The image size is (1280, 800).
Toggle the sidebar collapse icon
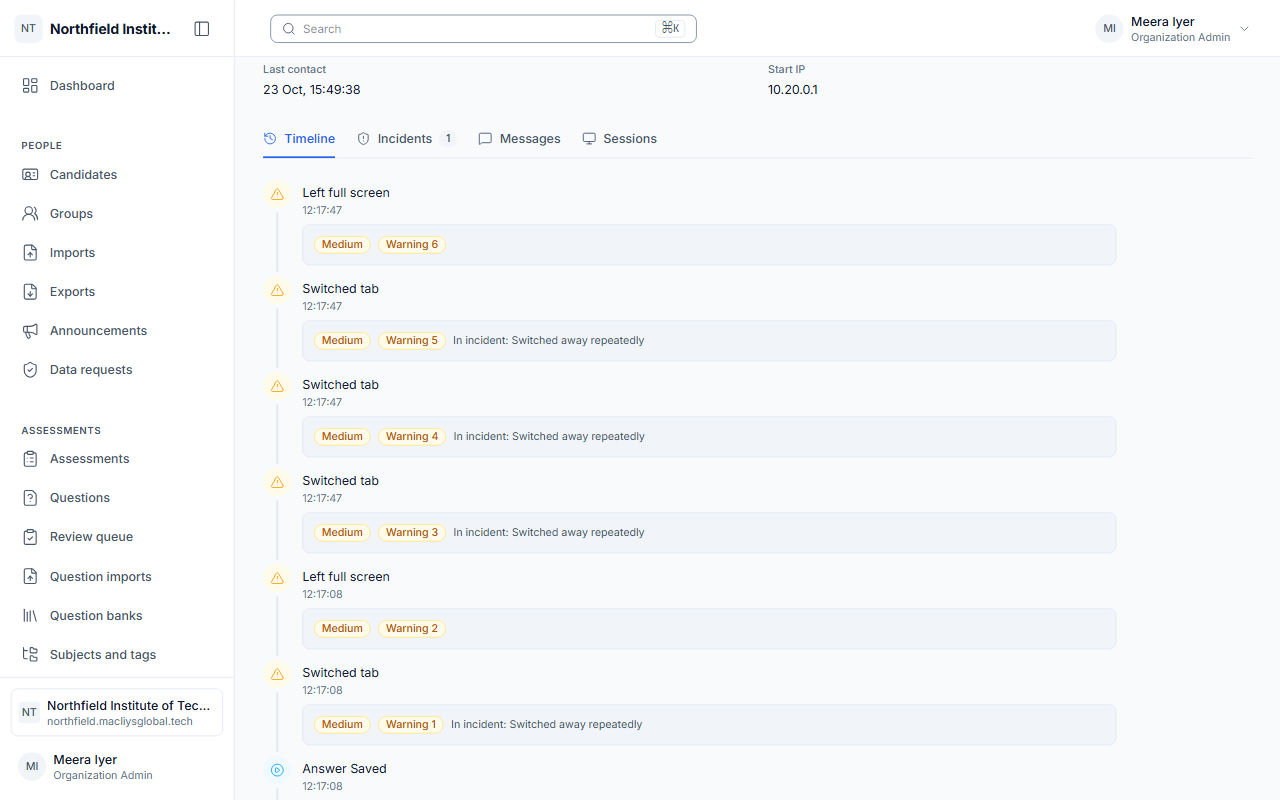(202, 29)
